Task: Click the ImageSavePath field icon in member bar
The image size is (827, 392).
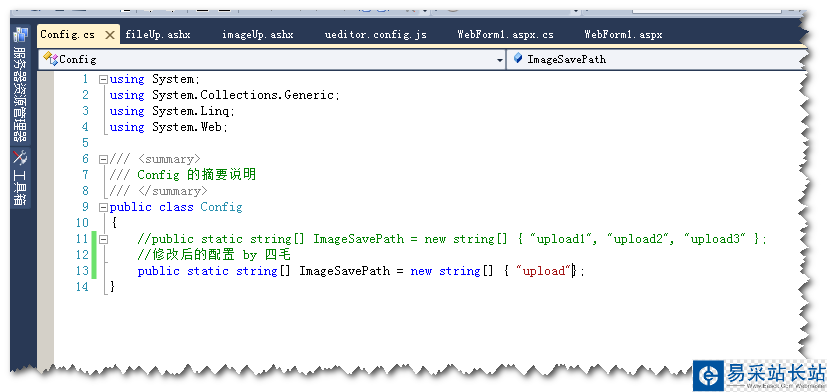Action: tap(518, 58)
